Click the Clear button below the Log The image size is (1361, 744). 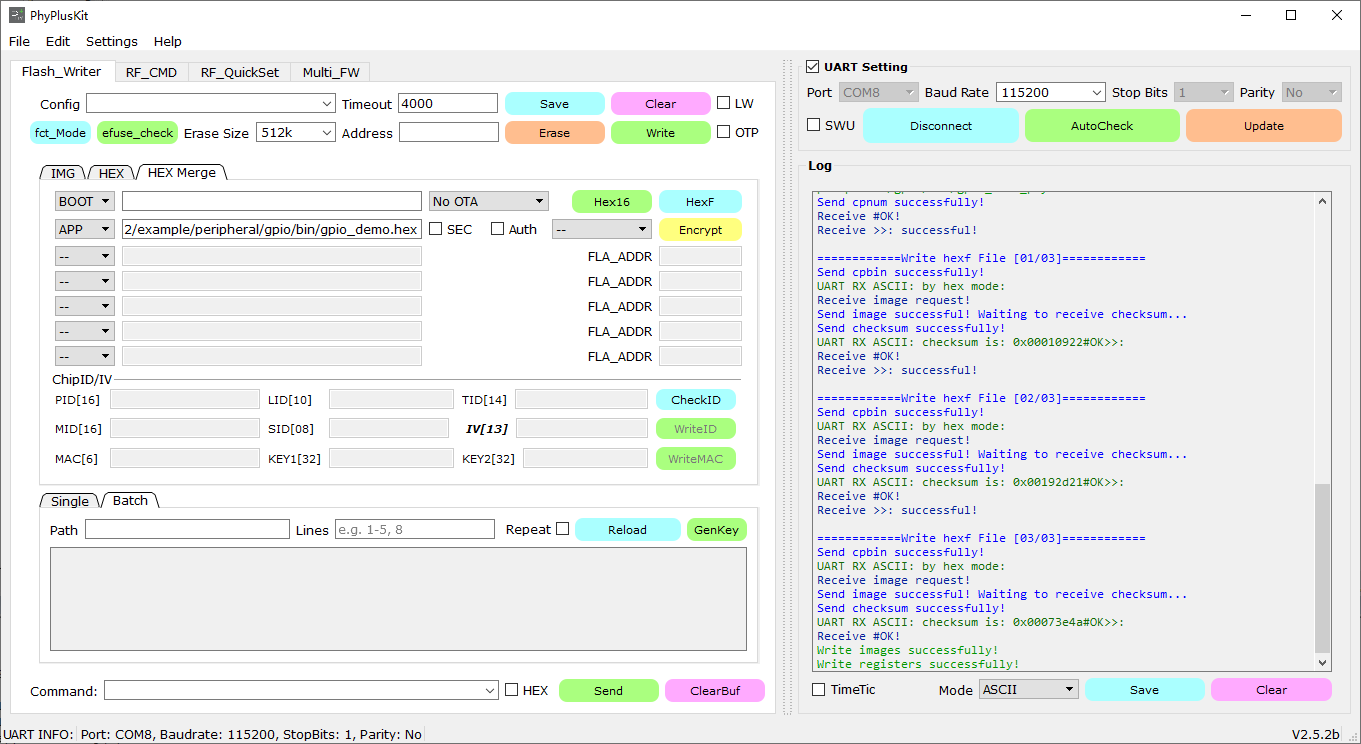tap(1271, 689)
